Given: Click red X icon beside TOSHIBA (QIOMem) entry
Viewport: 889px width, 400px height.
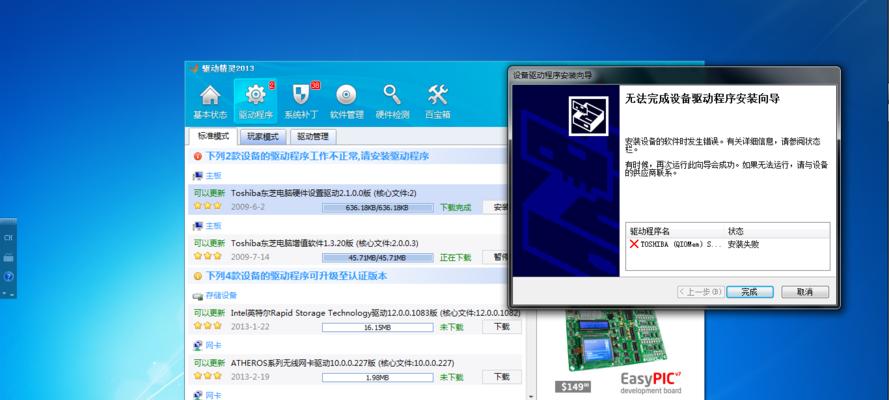Looking at the screenshot, I should tap(634, 244).
